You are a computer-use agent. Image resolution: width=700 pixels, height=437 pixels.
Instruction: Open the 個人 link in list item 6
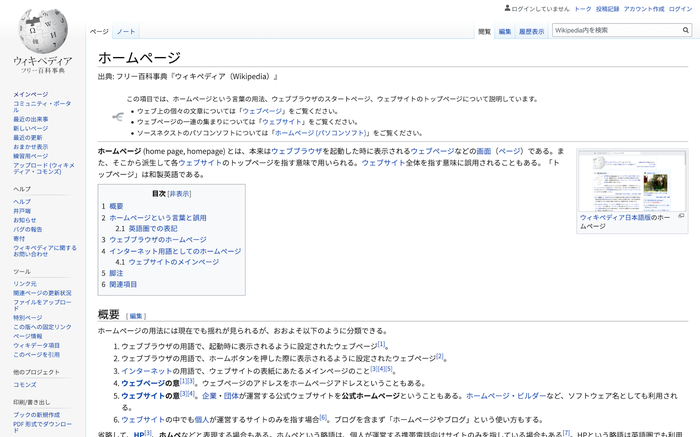(x=202, y=420)
